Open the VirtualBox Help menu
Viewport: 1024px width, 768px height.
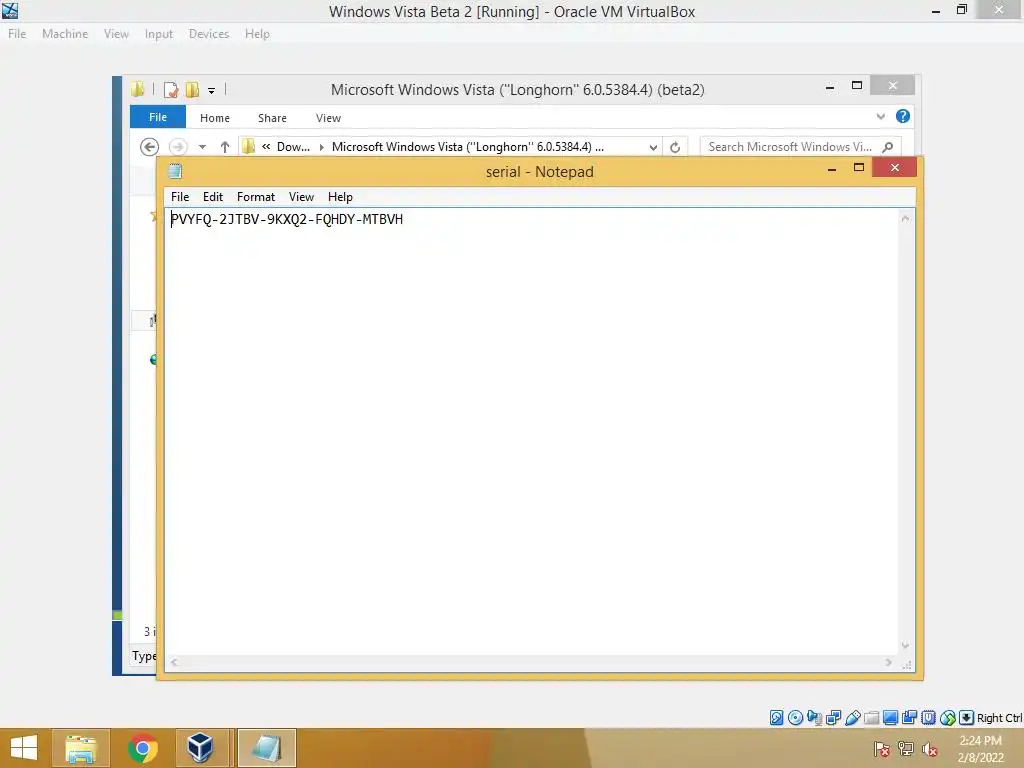257,33
